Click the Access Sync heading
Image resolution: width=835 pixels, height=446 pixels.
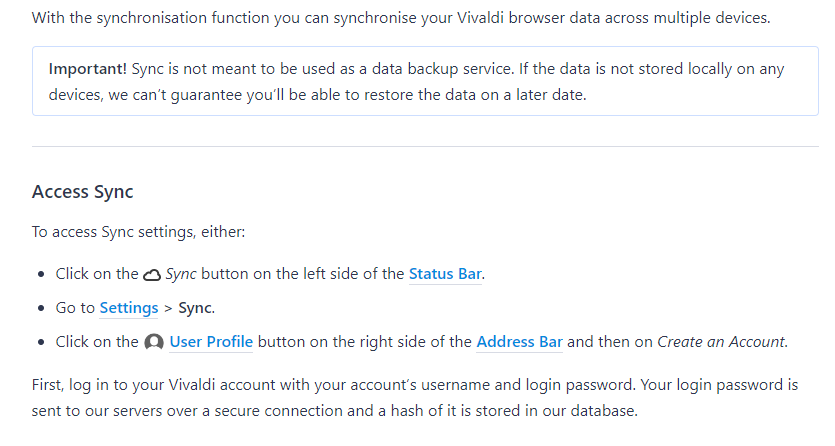coord(83,192)
